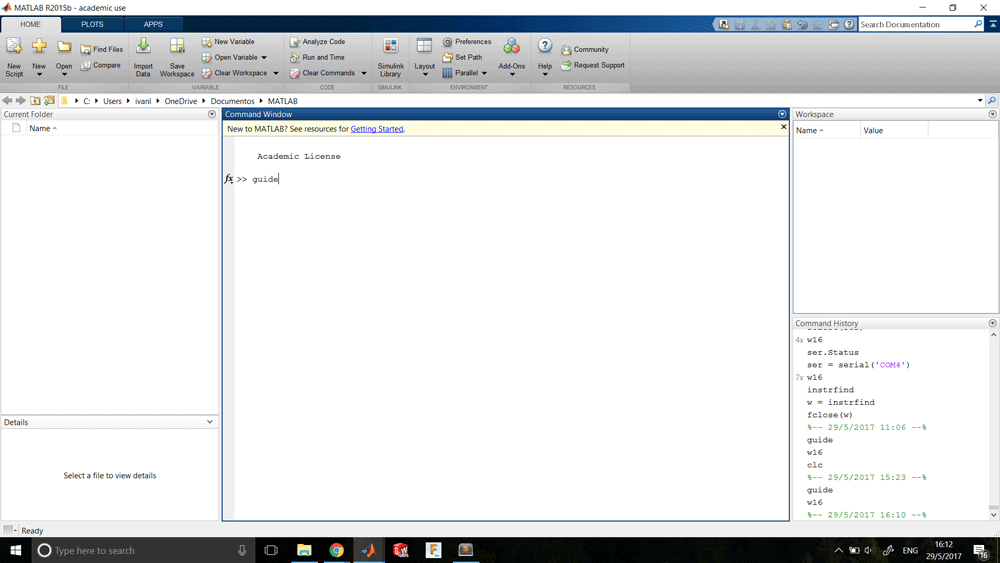Switch to the PLOTS tab
This screenshot has height=563, width=1000.
(x=92, y=24)
